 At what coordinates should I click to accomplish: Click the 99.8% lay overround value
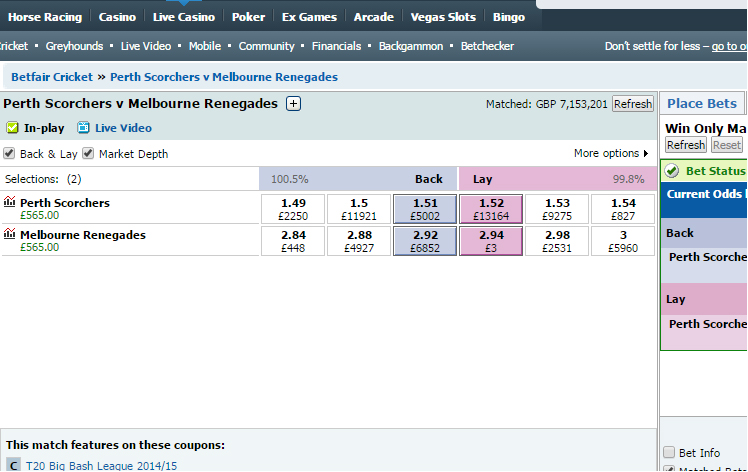pos(628,179)
